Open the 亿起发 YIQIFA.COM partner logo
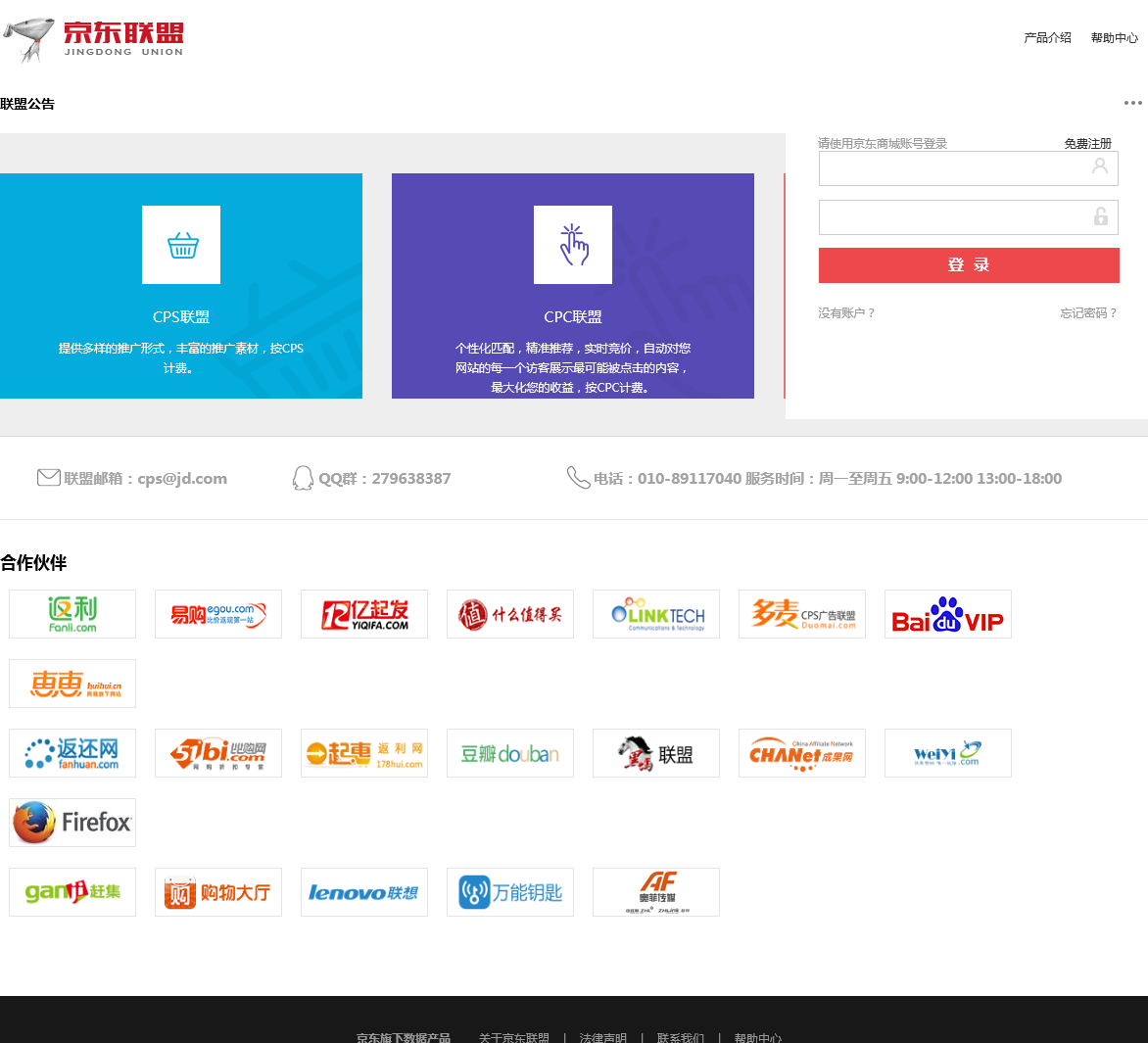Image resolution: width=1148 pixels, height=1043 pixels. click(363, 614)
